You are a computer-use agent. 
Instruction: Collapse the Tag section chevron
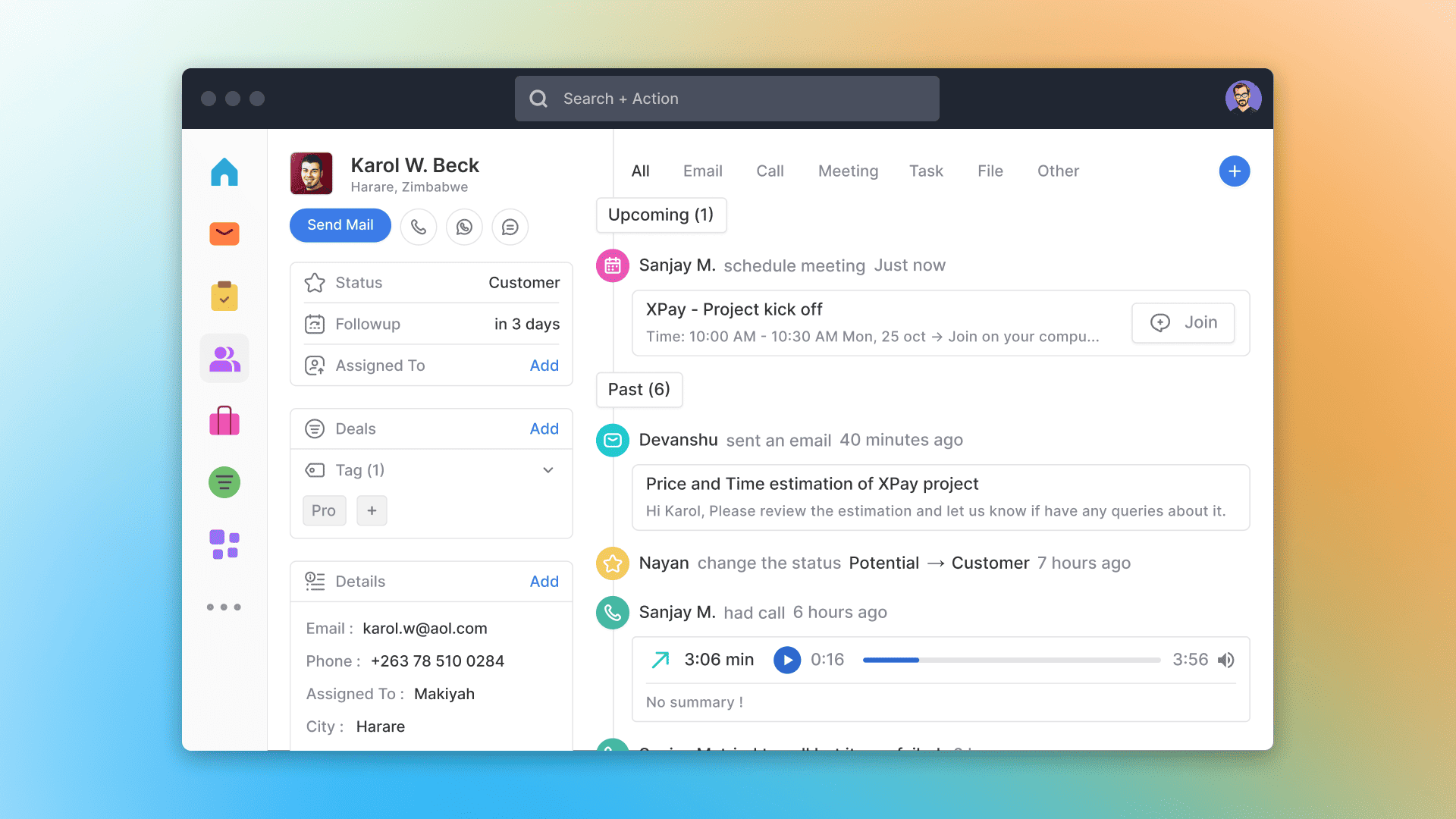coord(548,470)
